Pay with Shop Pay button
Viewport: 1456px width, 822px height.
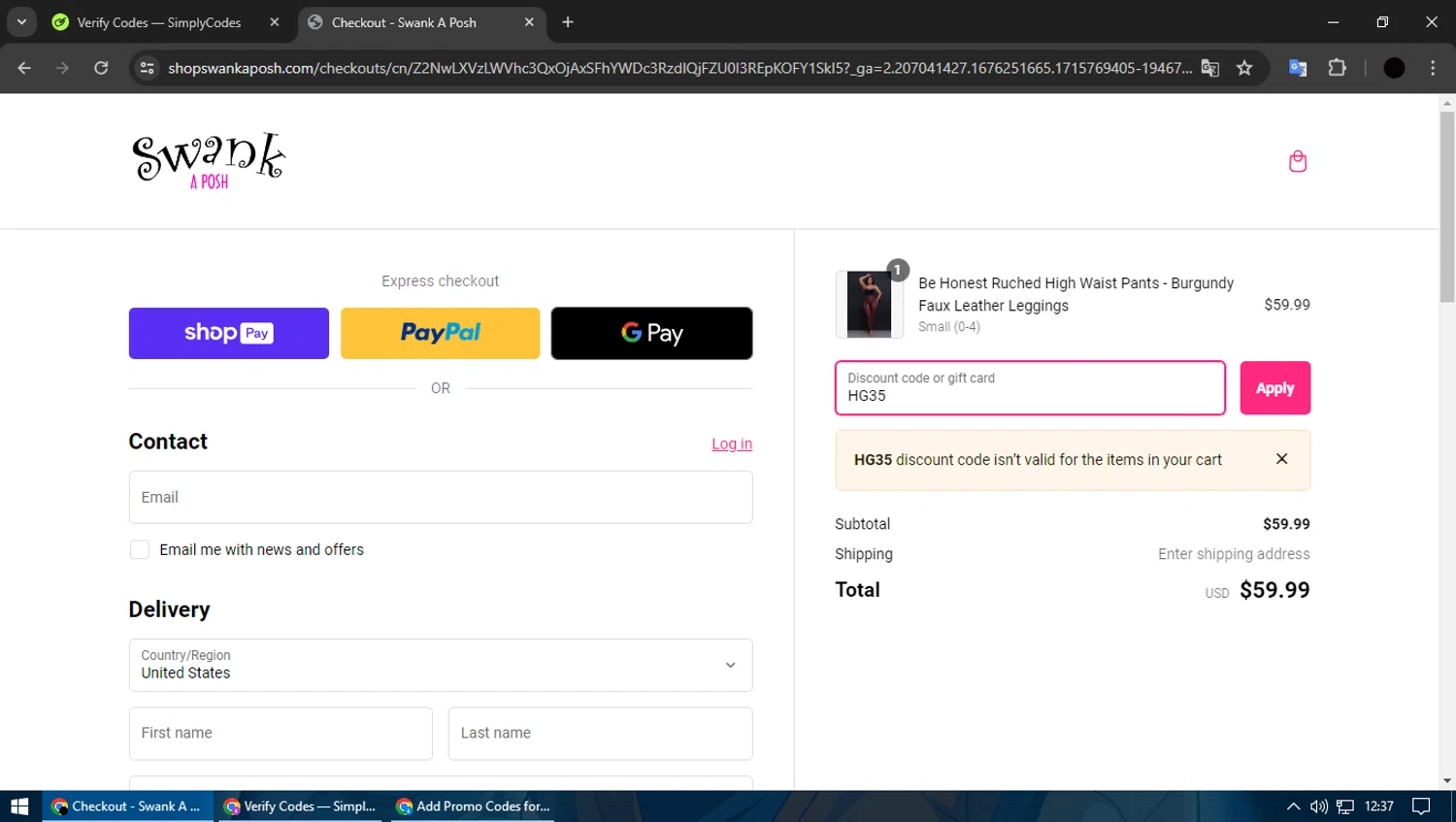click(x=229, y=333)
